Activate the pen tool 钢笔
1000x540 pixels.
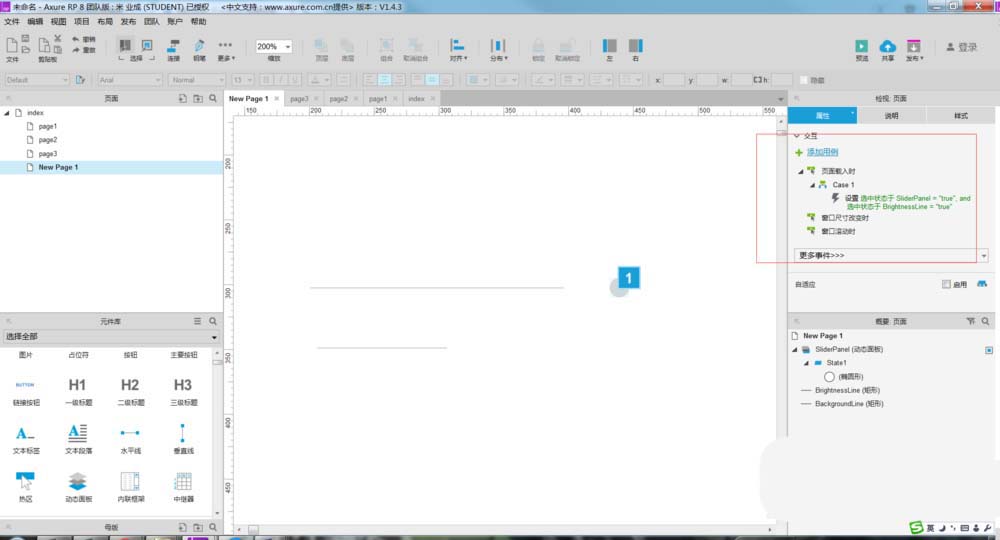[199, 49]
